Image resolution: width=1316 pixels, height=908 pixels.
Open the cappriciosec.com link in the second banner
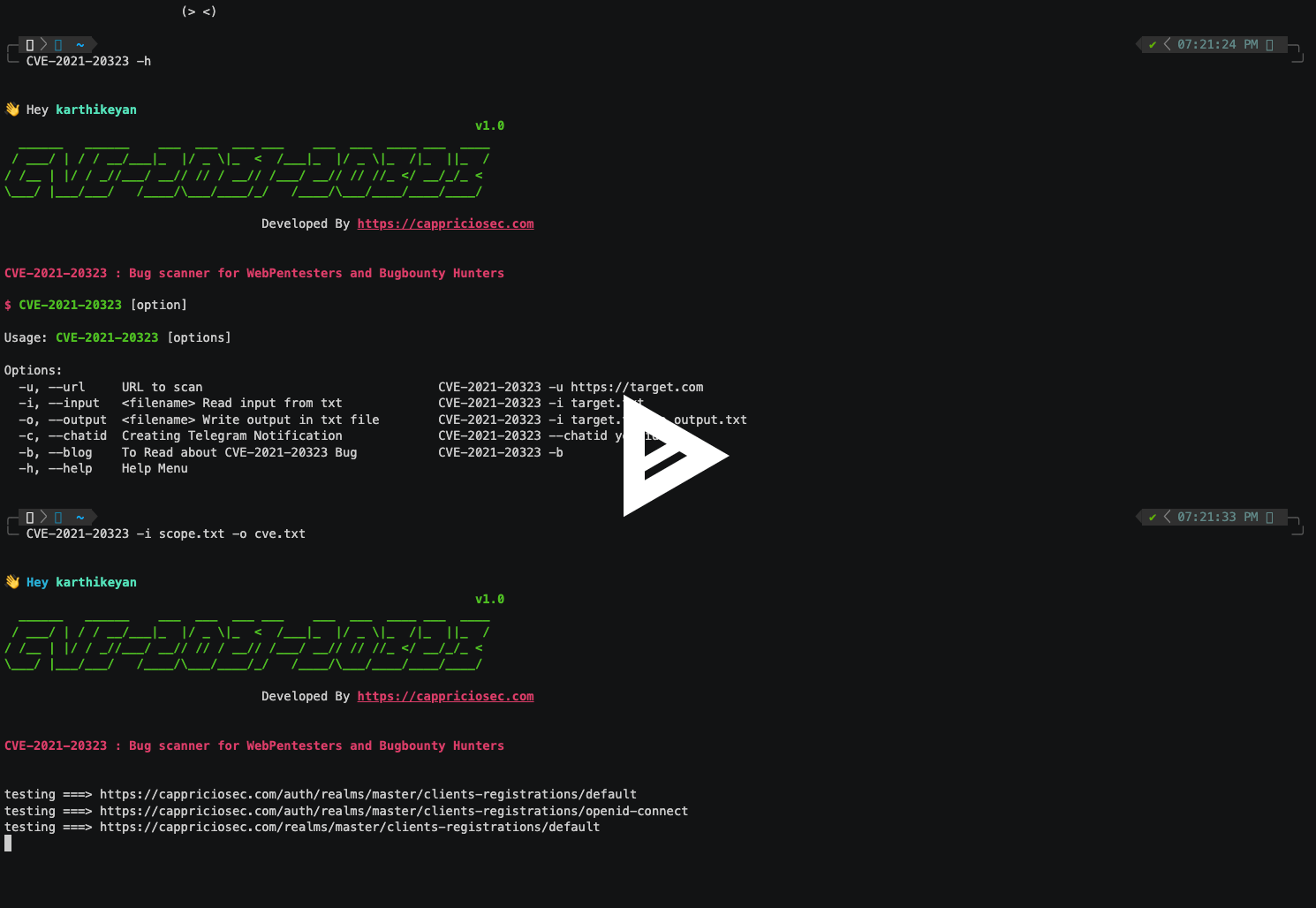coord(445,696)
